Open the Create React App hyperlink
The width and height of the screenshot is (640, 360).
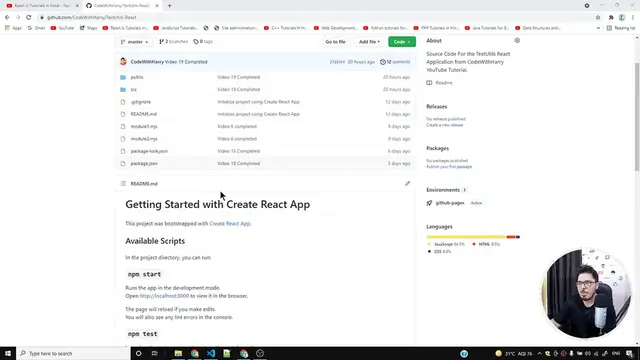point(230,224)
